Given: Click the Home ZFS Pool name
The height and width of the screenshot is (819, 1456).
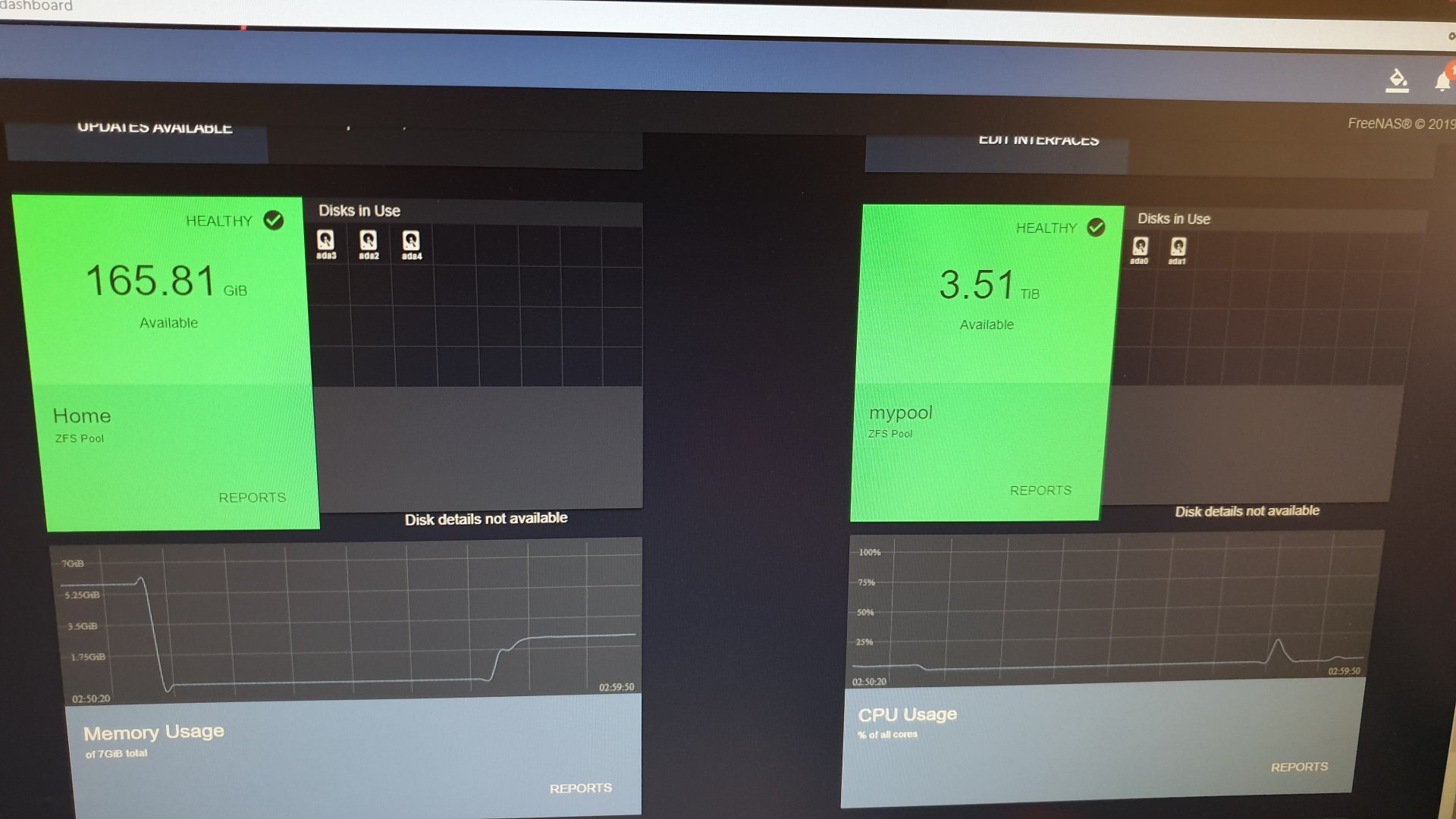Looking at the screenshot, I should click(x=82, y=416).
